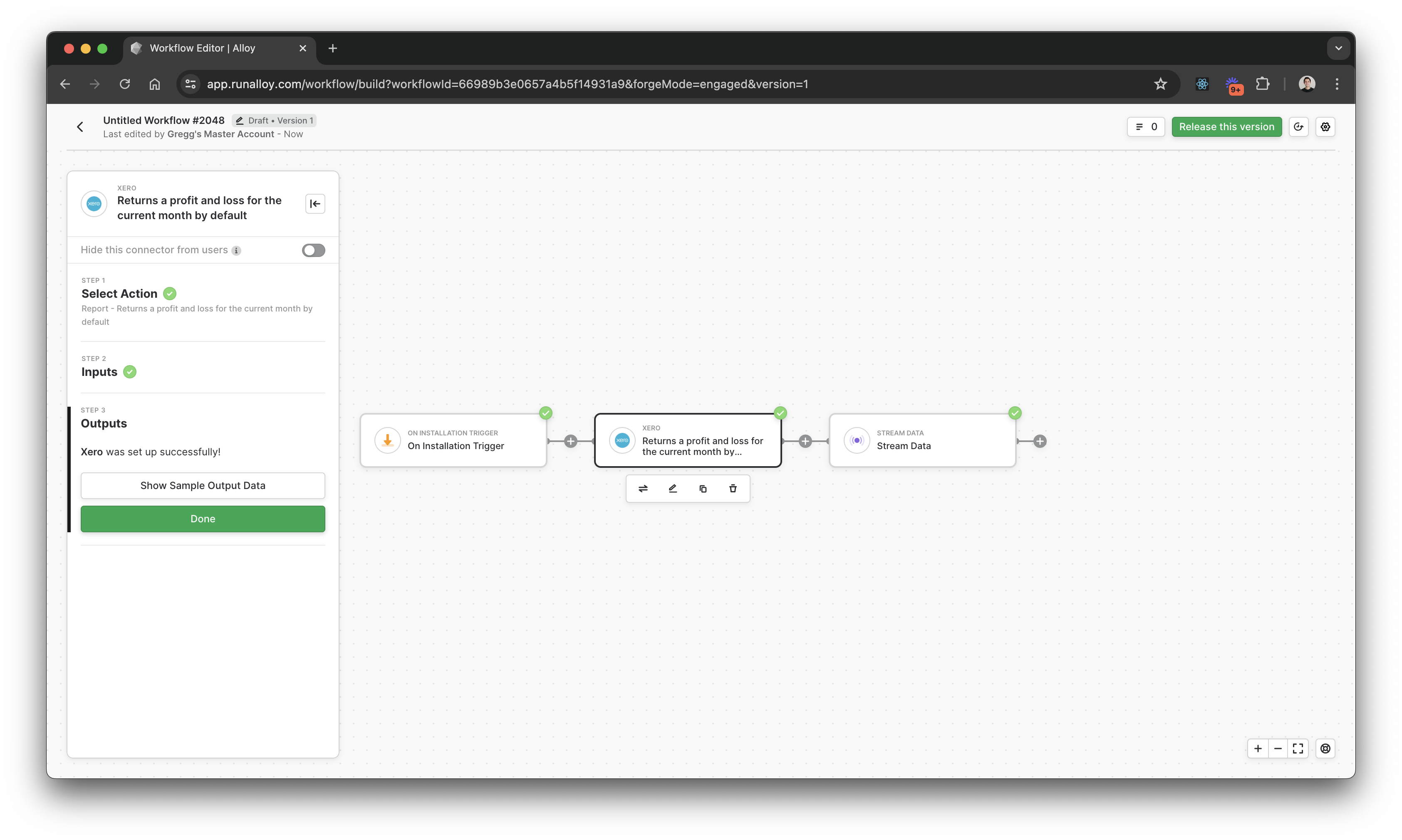Expand Step 1 Select Action section

(x=119, y=294)
